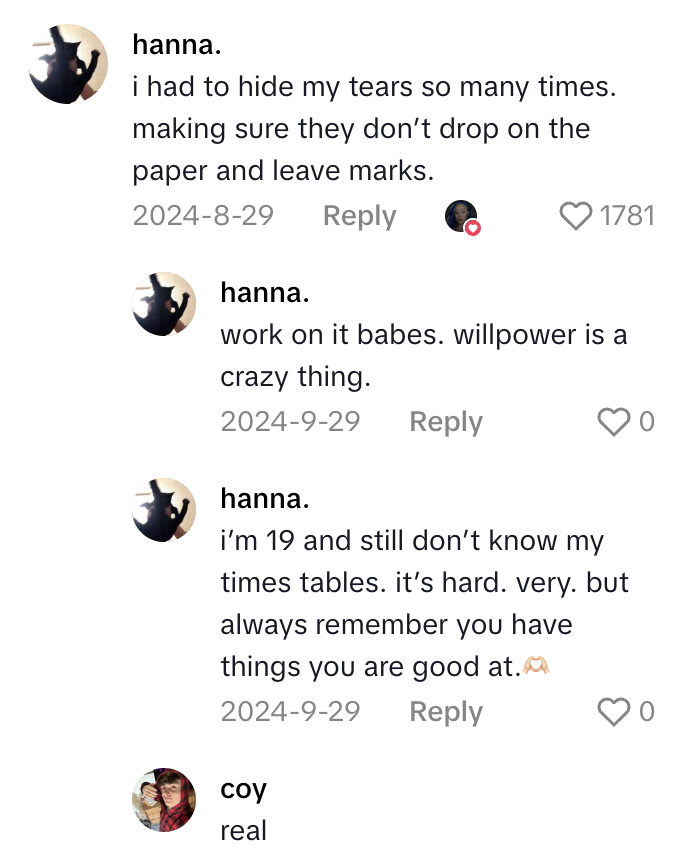Open hanna's avatar on the top comment
The width and height of the screenshot is (680, 858).
[69, 64]
